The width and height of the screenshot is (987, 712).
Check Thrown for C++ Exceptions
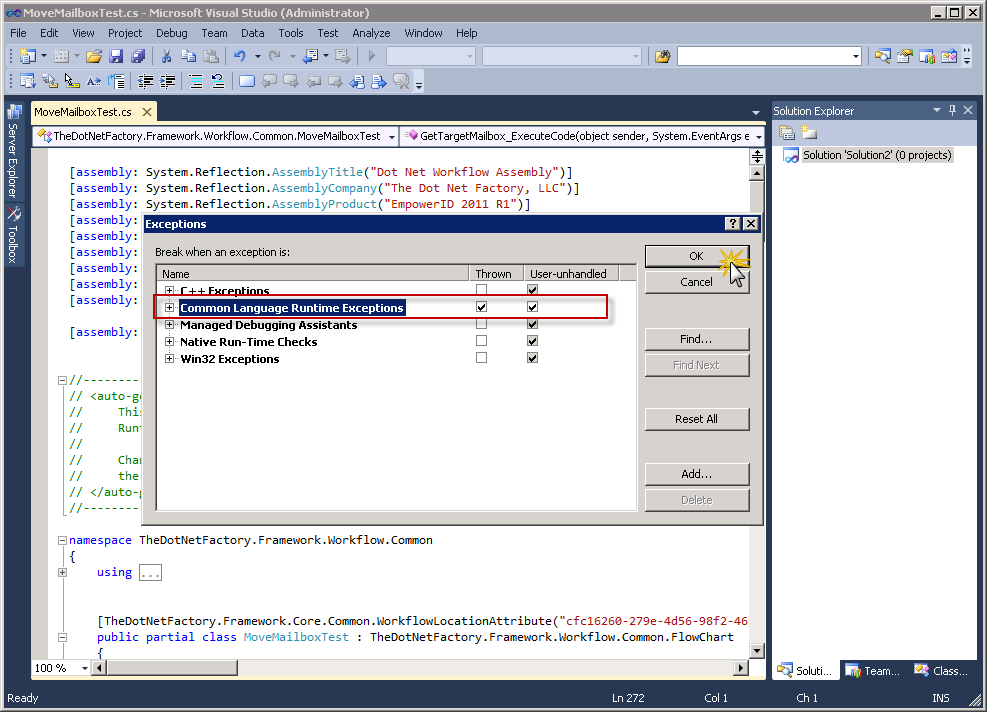[x=482, y=290]
